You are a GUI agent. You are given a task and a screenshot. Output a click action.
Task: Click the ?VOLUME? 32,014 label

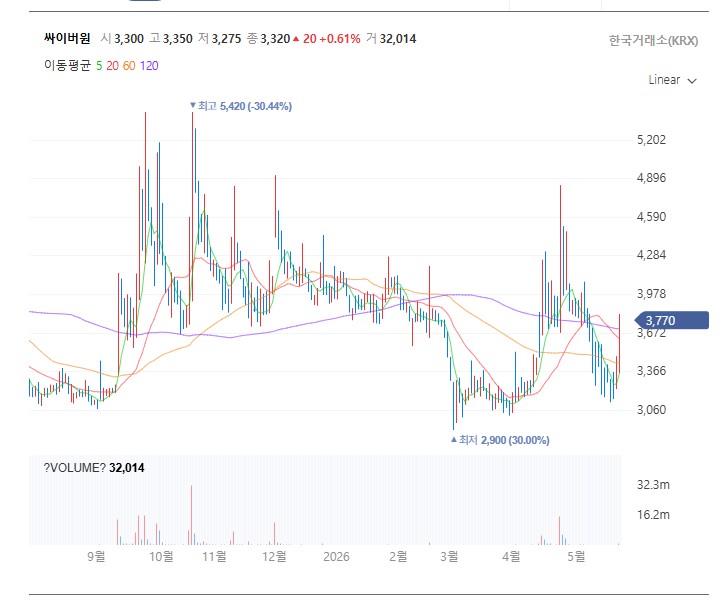94,468
